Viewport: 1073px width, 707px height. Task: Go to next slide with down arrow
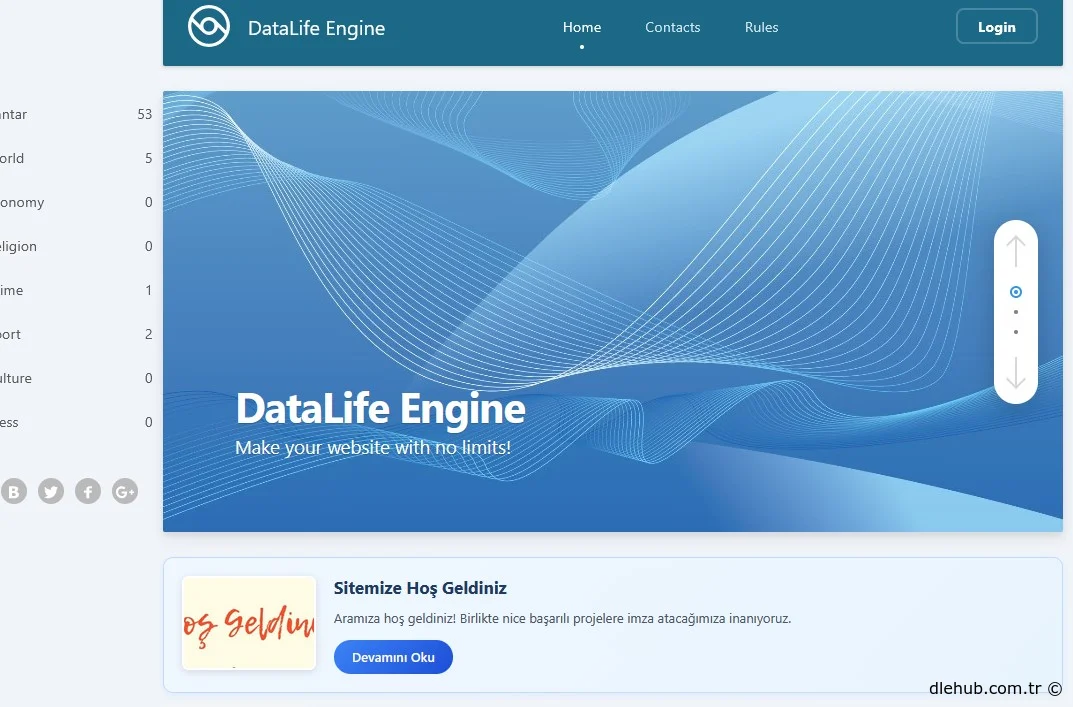[1016, 372]
